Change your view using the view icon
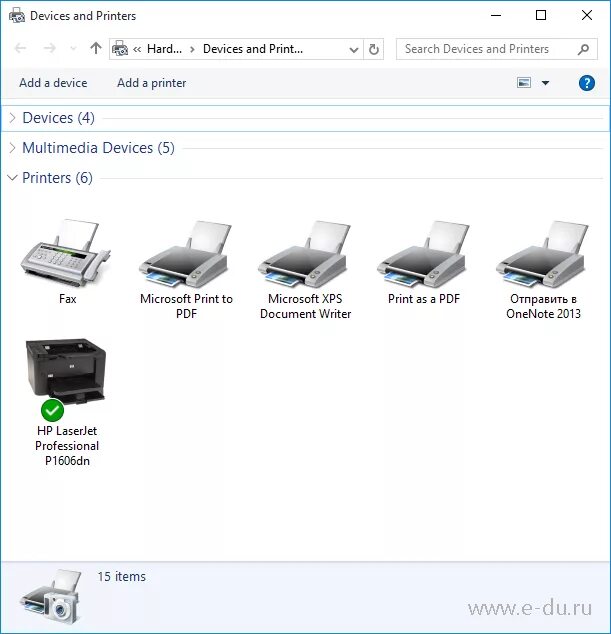Viewport: 611px width, 634px height. (x=524, y=83)
